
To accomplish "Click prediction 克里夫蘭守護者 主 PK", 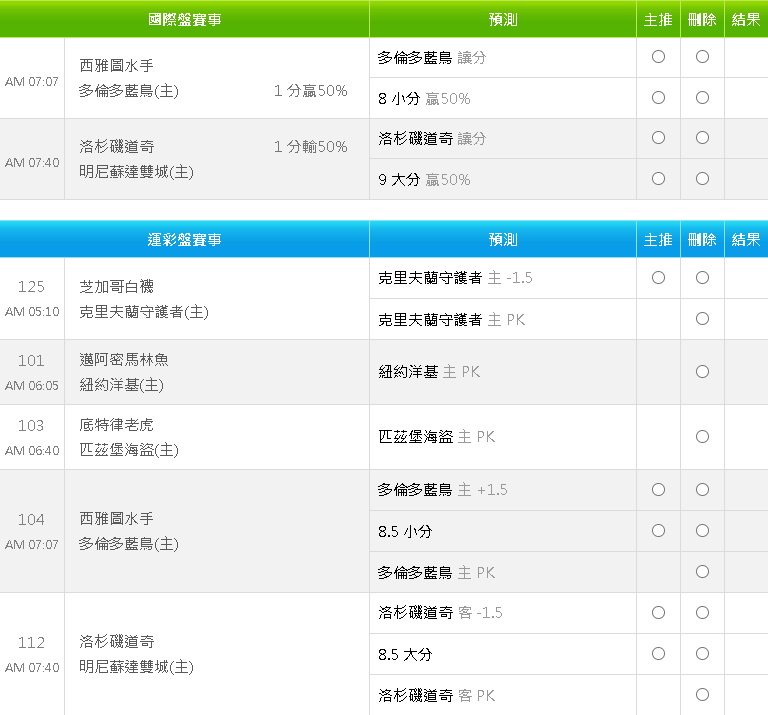I will tap(452, 320).
